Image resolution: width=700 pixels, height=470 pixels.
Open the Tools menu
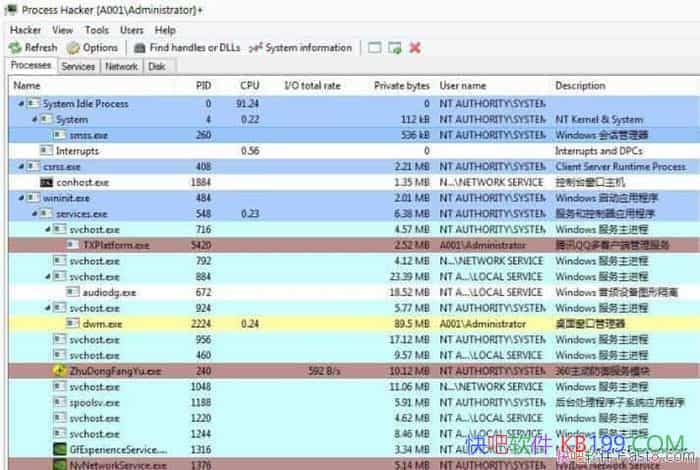tap(97, 30)
